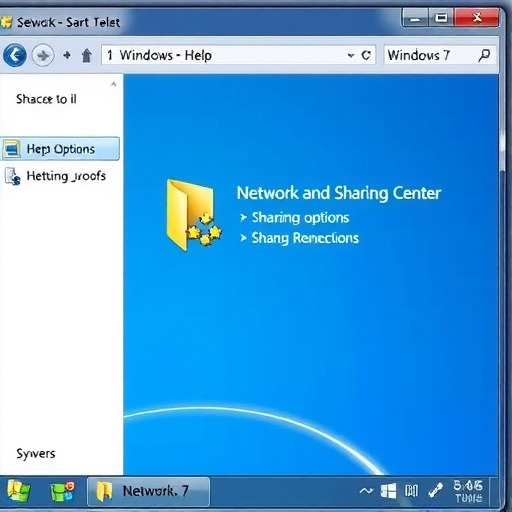Image resolution: width=512 pixels, height=512 pixels.
Task: Collapse the sidebar using the small up arrow
Action: click(x=114, y=84)
